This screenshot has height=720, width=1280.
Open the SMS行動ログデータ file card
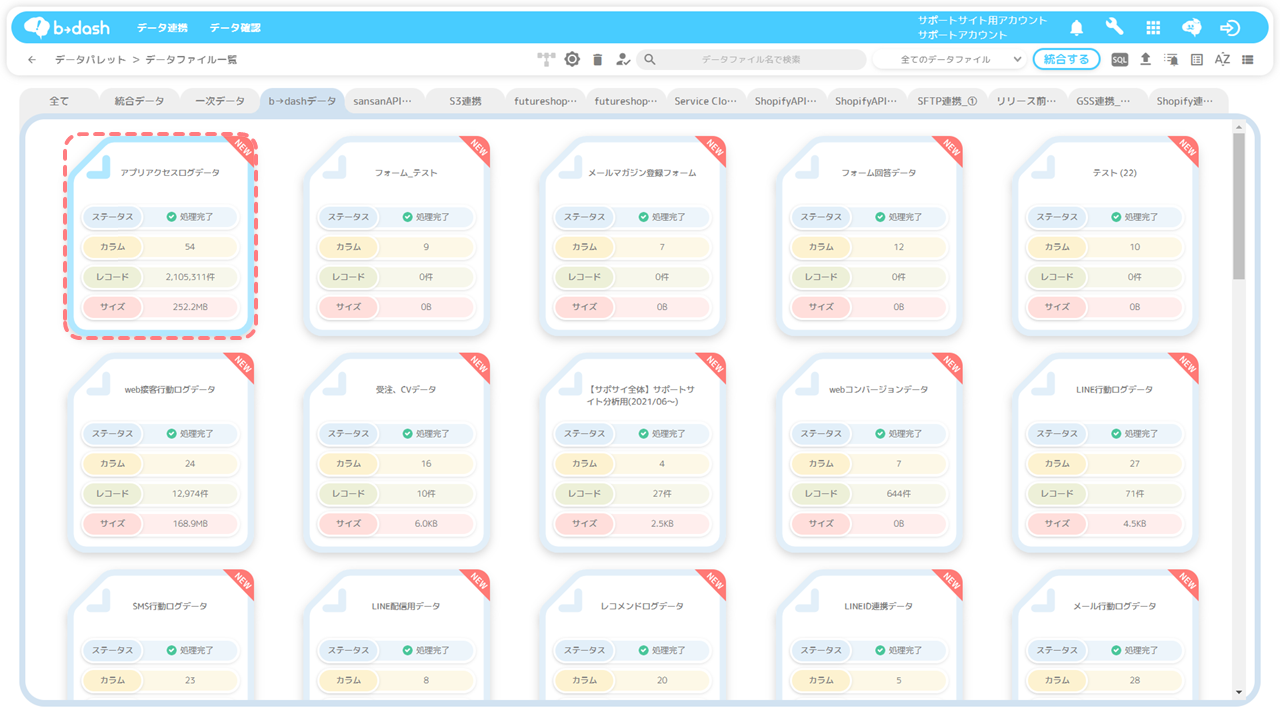coord(161,635)
